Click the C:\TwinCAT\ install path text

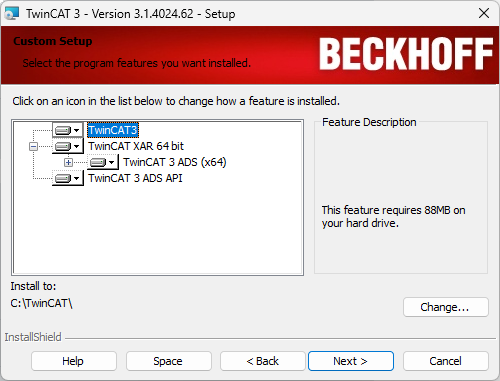41,303
